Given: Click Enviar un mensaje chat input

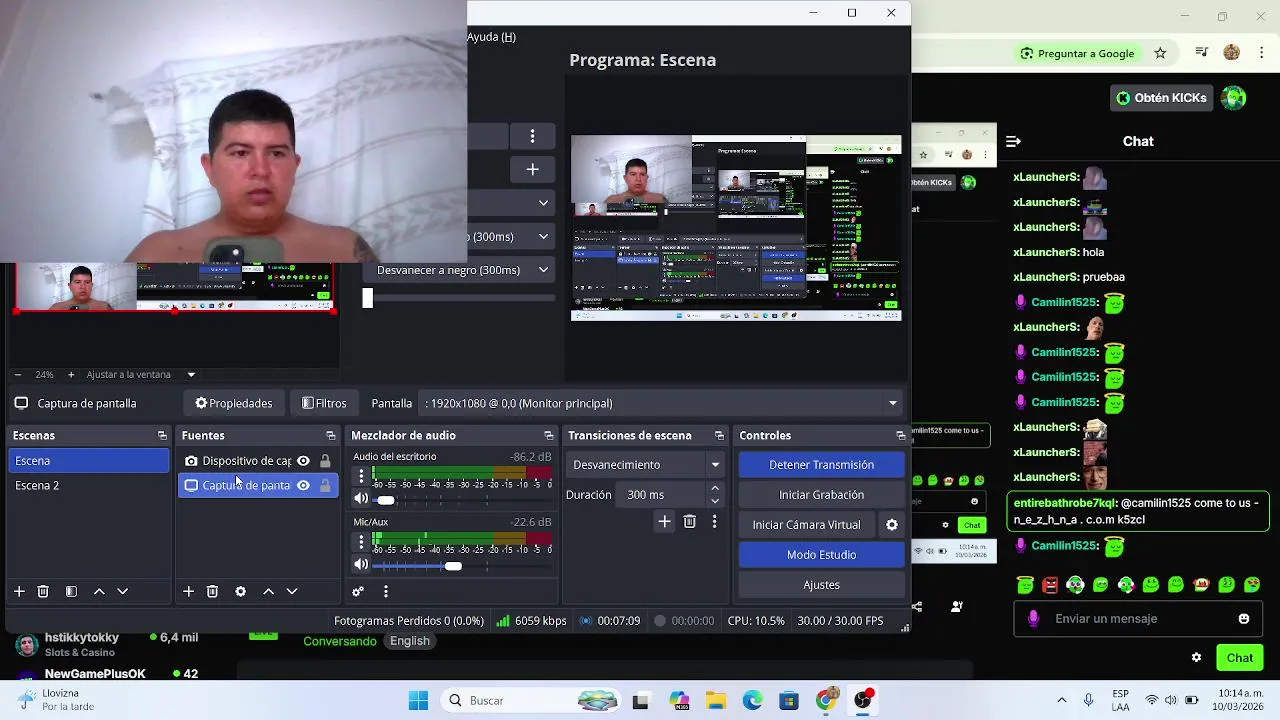Looking at the screenshot, I should tap(1140, 619).
